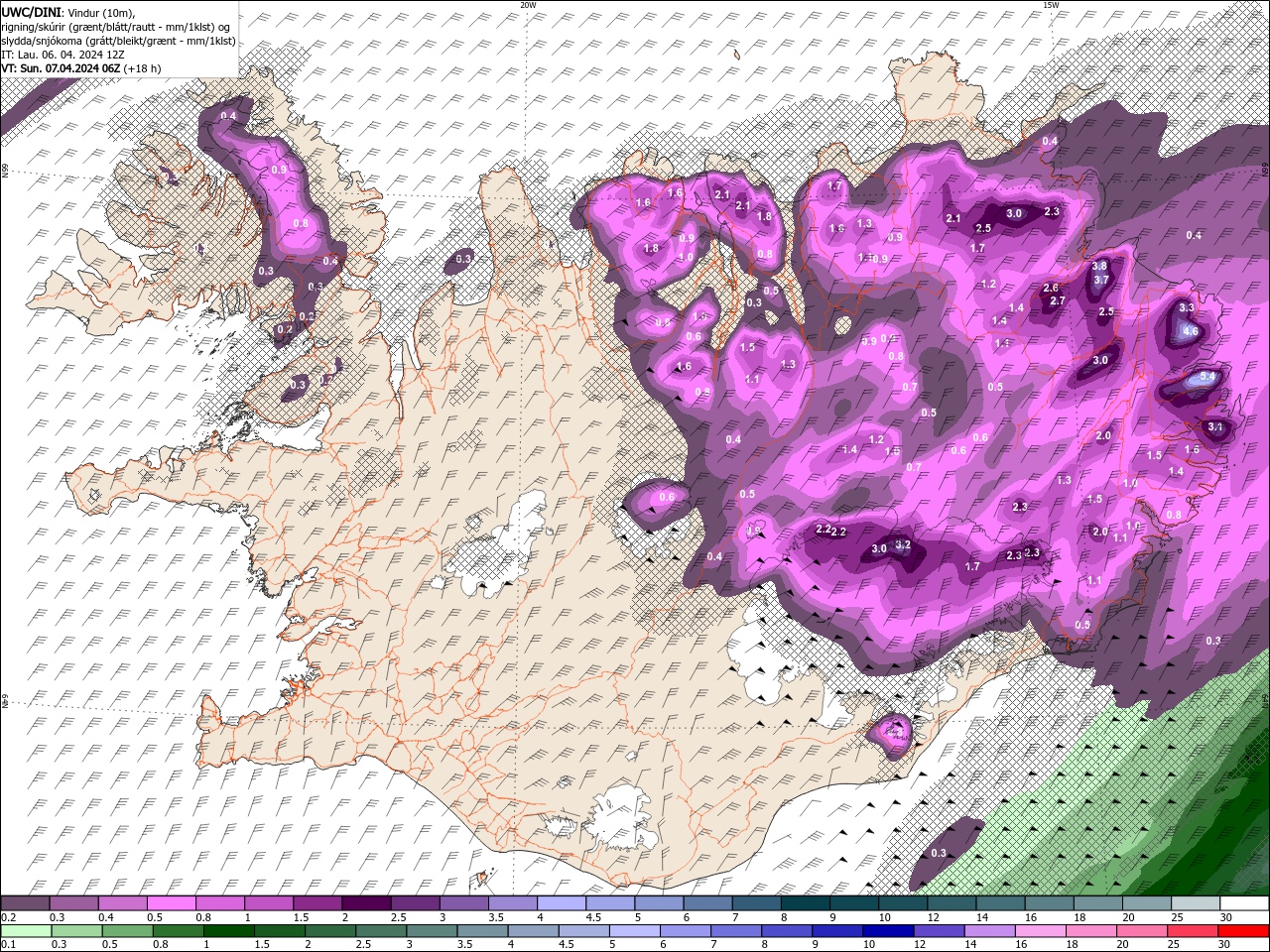Click the 3.1 snowfall value near east coast
Viewport: 1270px width, 952px height.
tap(1216, 426)
